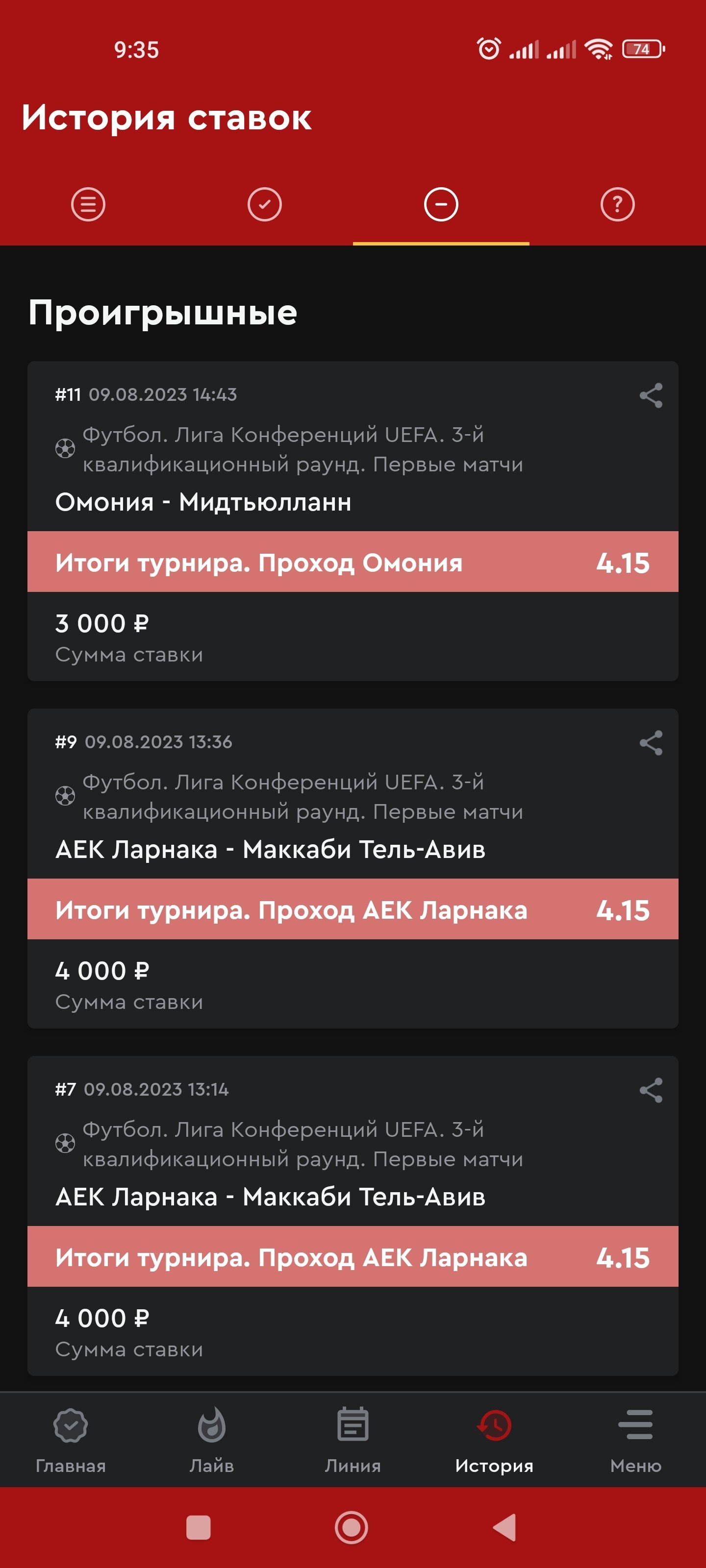Select the lost bets filter tab
Image resolution: width=706 pixels, height=1568 pixels.
point(441,204)
